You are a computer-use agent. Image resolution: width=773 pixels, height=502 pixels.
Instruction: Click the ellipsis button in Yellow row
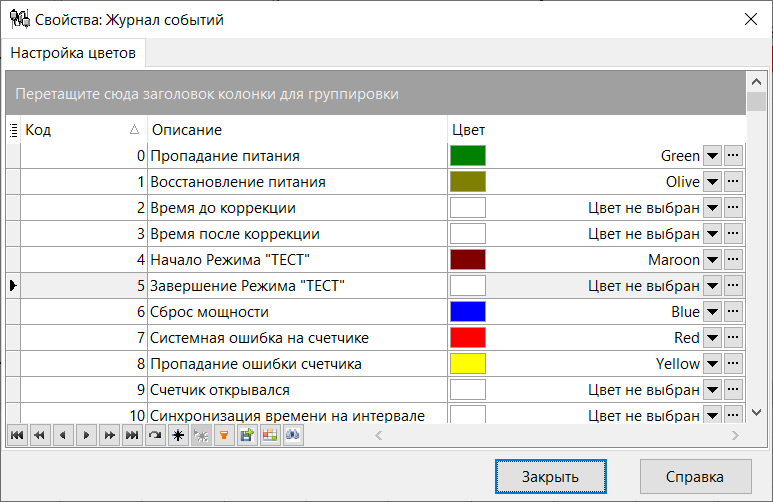coord(734,364)
